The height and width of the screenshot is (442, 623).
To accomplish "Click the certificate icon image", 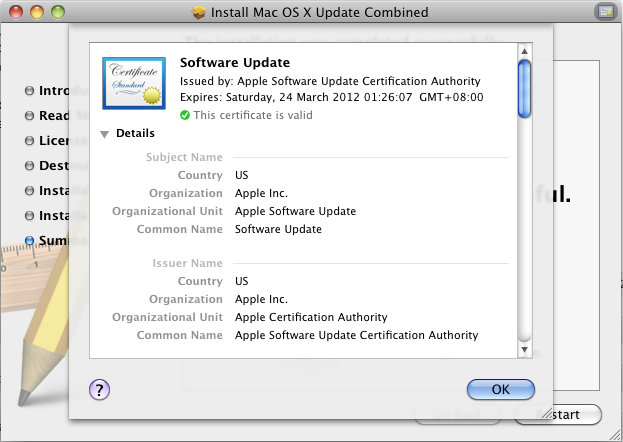I will (x=134, y=83).
